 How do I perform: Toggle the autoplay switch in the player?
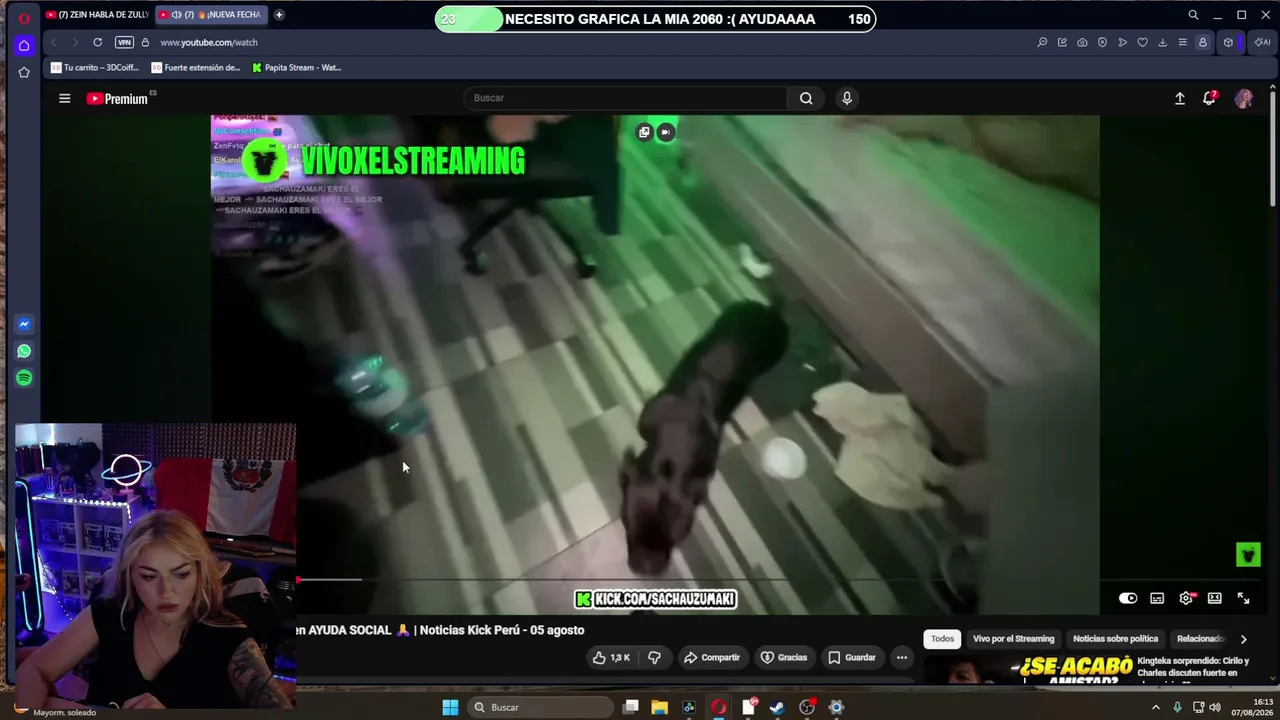(1128, 598)
